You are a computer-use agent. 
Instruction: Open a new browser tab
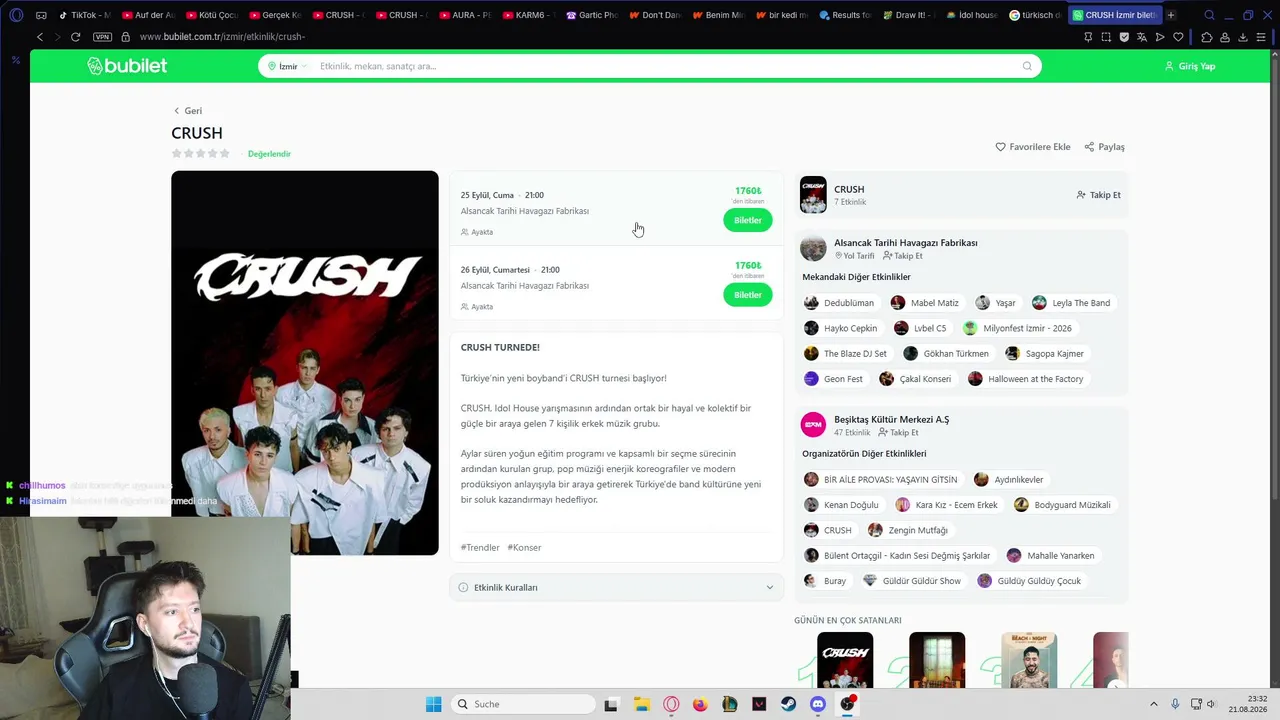click(1171, 15)
